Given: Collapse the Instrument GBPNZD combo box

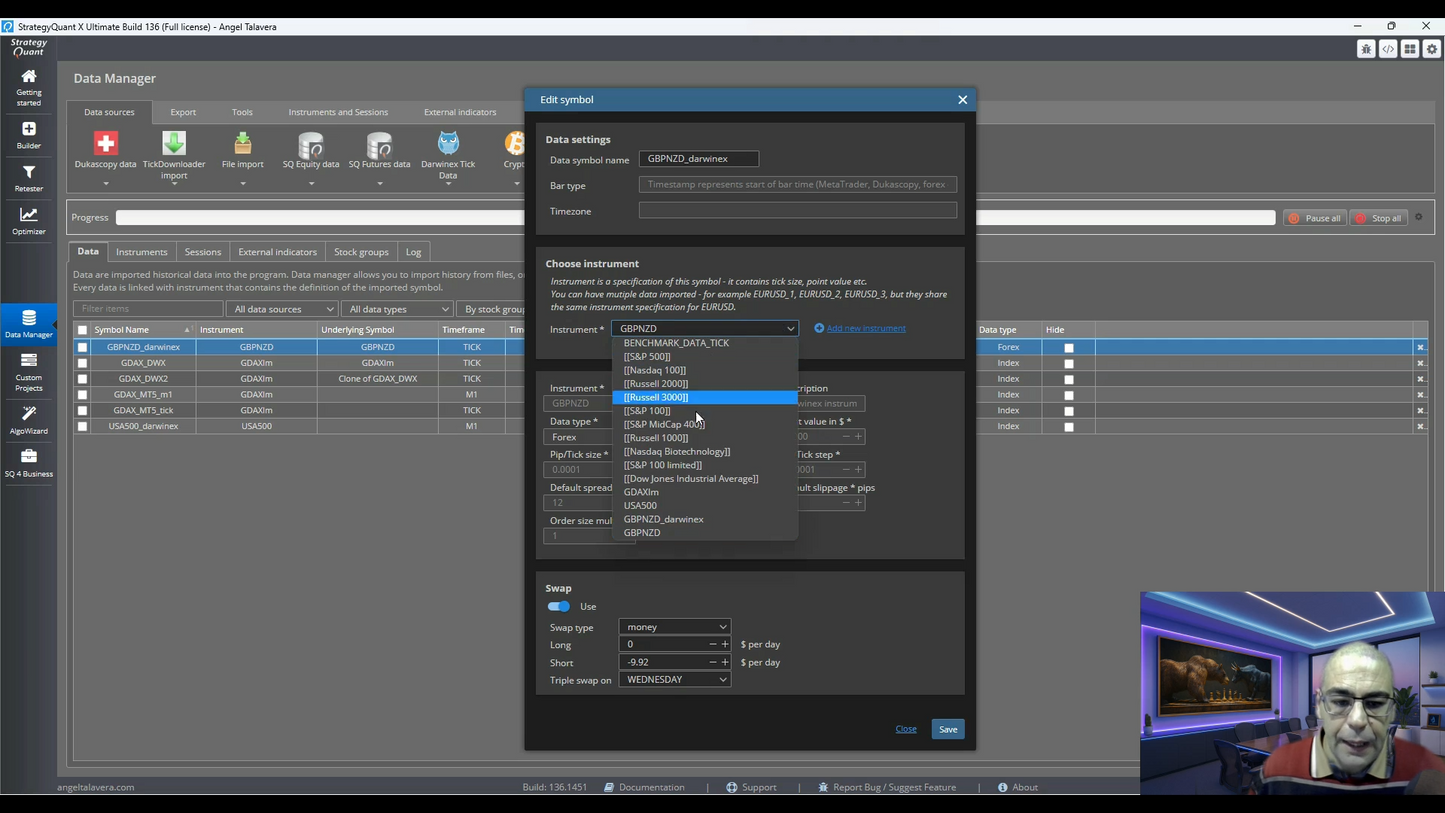Looking at the screenshot, I should pyautogui.click(x=705, y=328).
